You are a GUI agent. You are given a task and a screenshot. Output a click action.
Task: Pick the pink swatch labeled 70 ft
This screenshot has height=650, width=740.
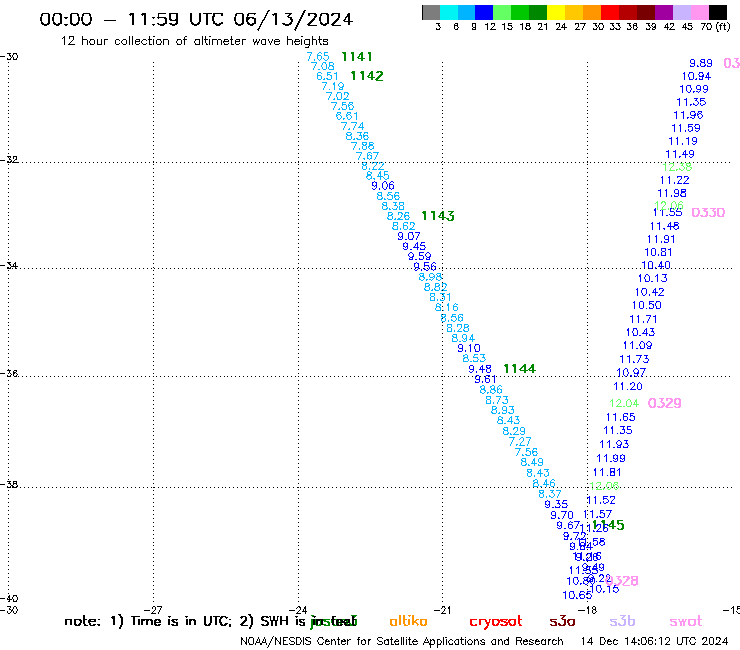point(700,12)
